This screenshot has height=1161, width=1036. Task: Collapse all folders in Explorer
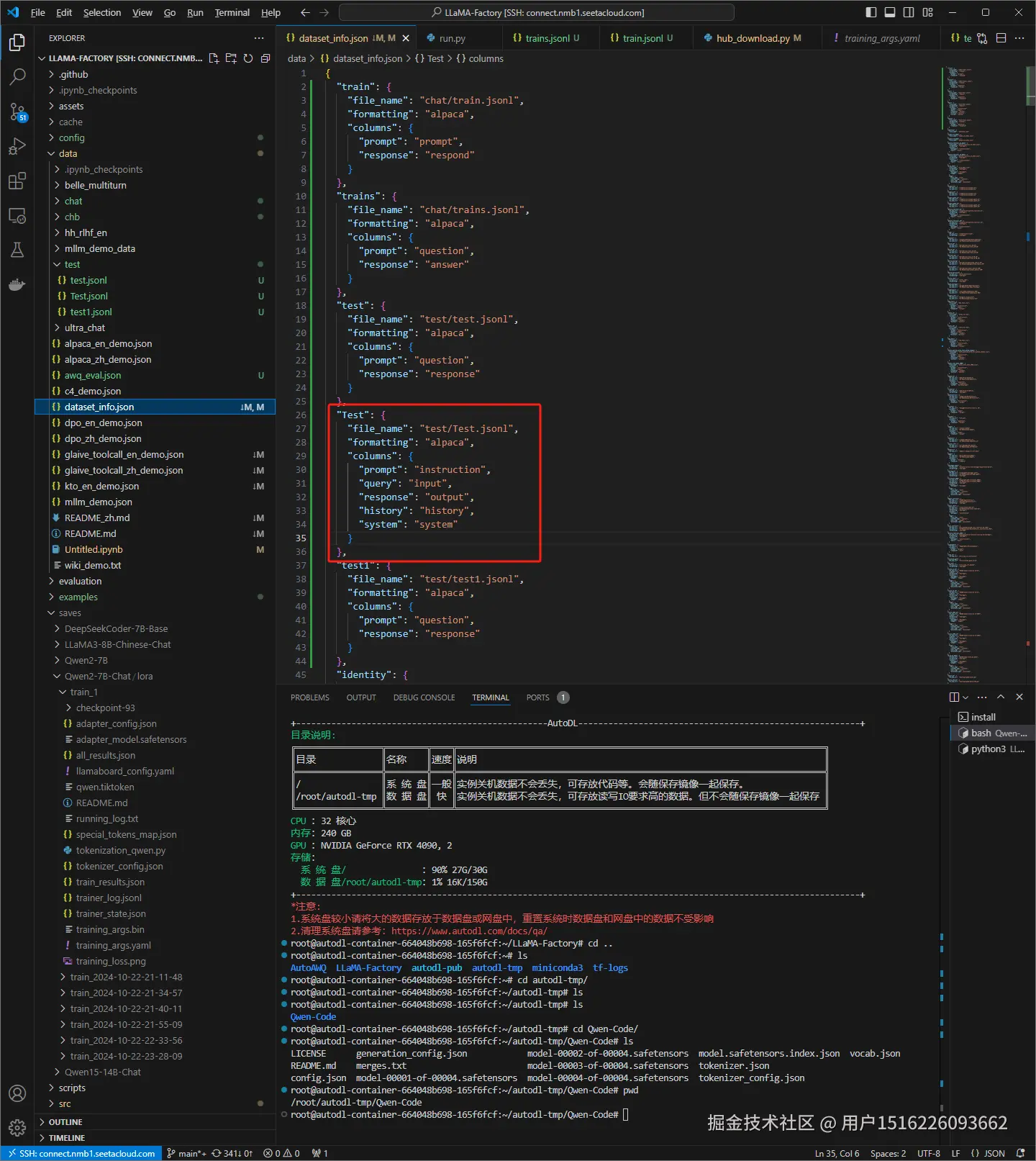[x=265, y=58]
